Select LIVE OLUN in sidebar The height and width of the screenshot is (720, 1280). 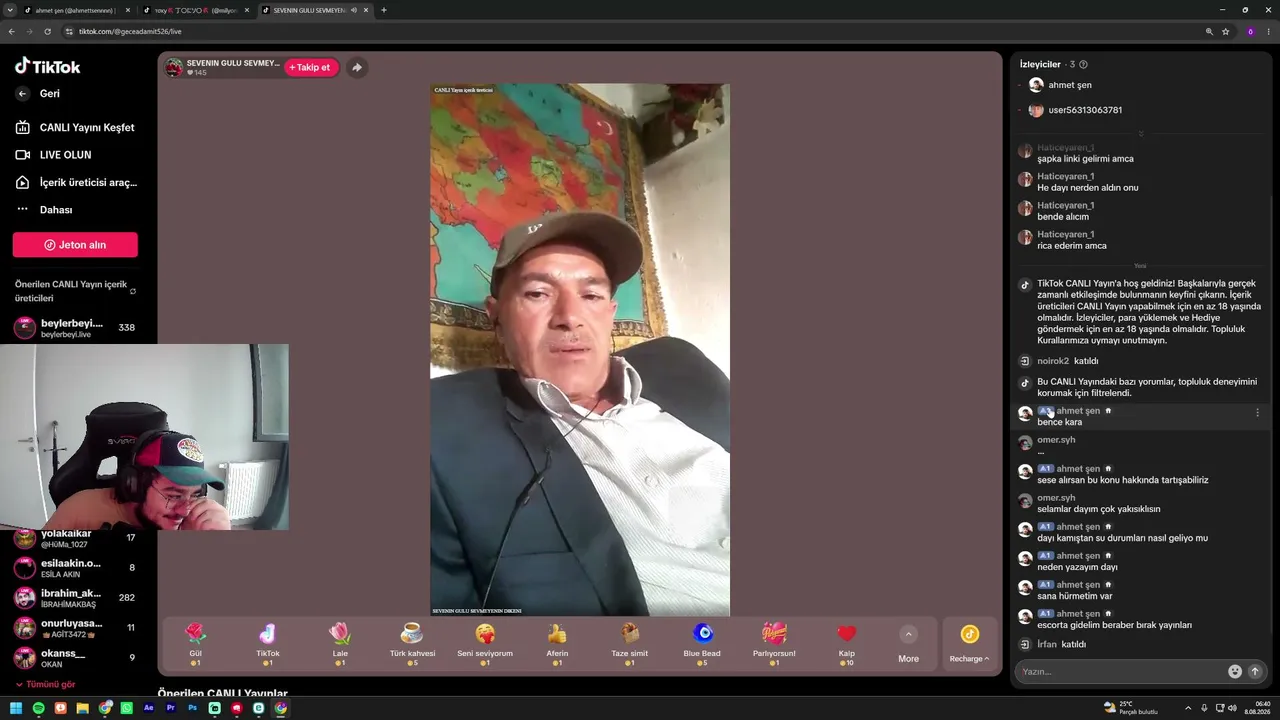53,155
